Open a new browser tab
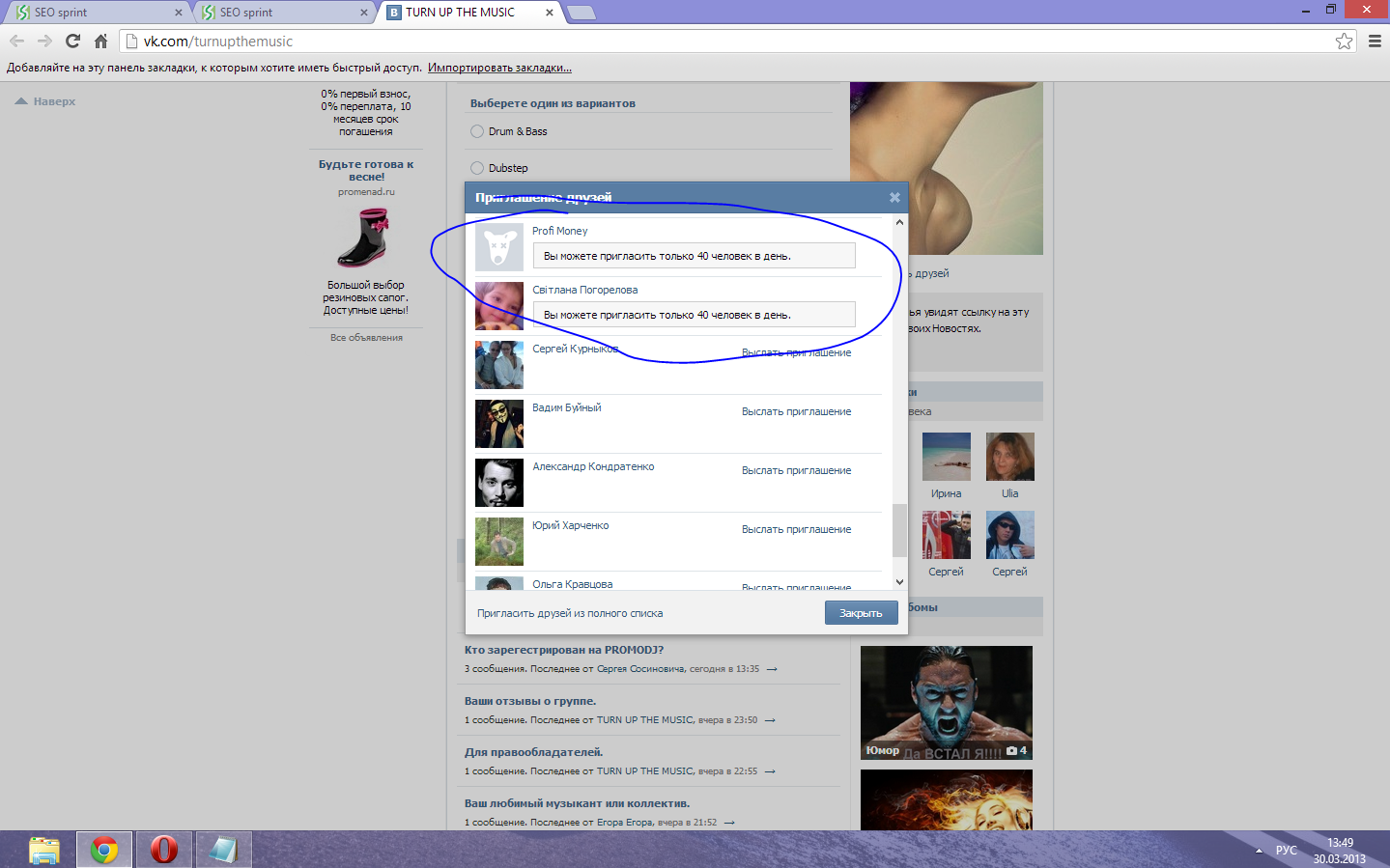The height and width of the screenshot is (868, 1390). pyautogui.click(x=581, y=13)
